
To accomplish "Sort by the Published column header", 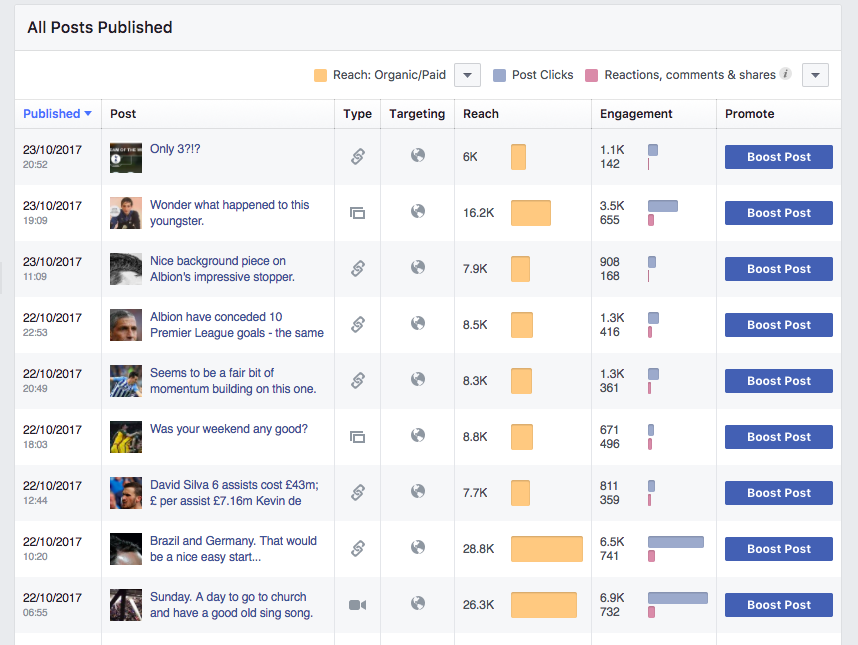I will (57, 114).
